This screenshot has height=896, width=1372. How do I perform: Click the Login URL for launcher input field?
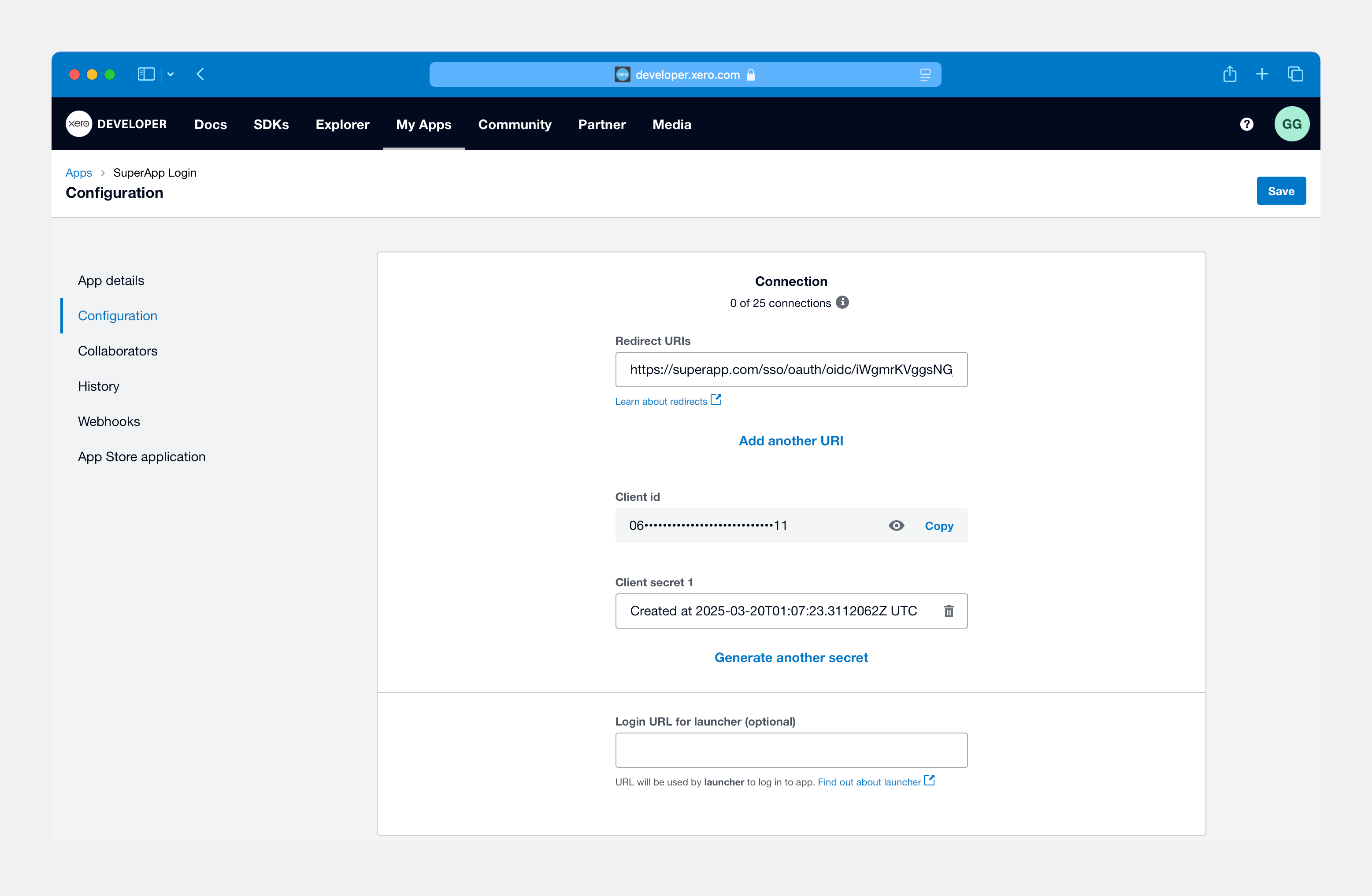791,750
